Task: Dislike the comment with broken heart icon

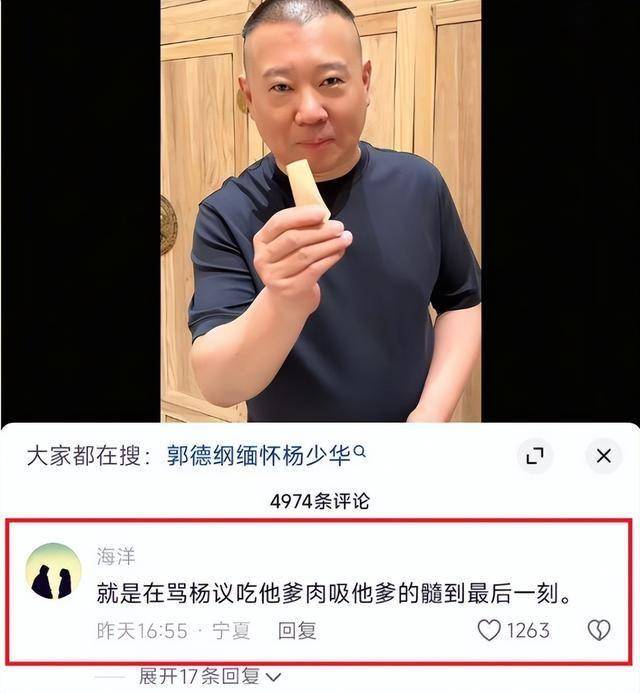Action: pos(599,630)
